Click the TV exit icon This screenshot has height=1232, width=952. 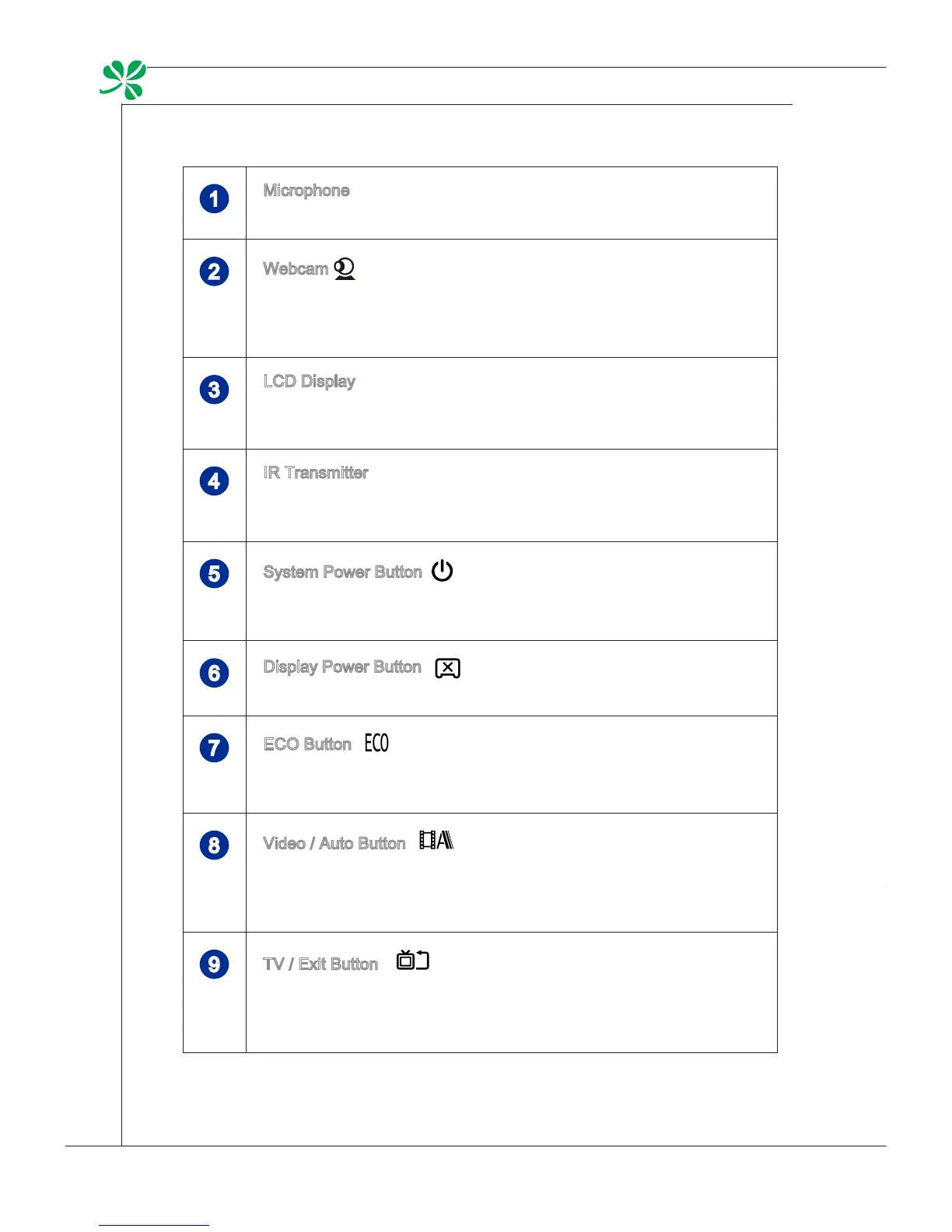[x=413, y=960]
